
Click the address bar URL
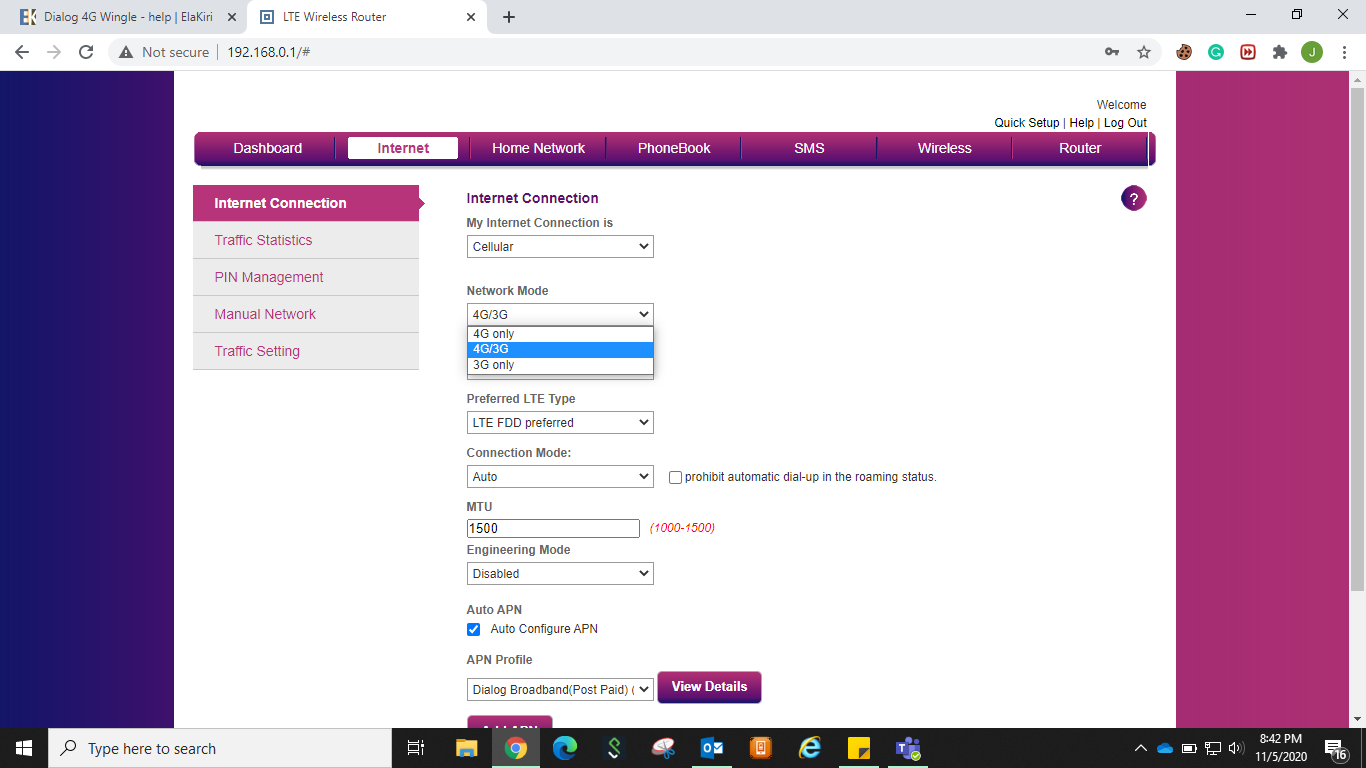(268, 52)
